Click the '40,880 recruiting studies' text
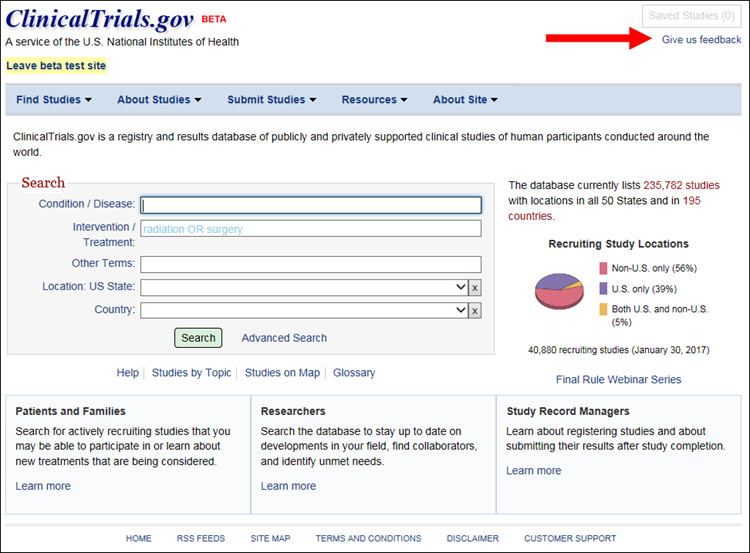 point(578,350)
